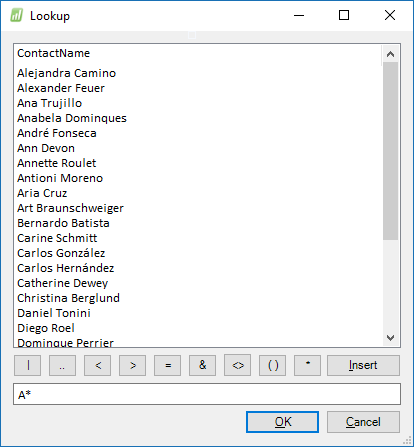Screen dimensions: 414x447
Task: Cancel the Lookup dialog
Action: pos(363,422)
